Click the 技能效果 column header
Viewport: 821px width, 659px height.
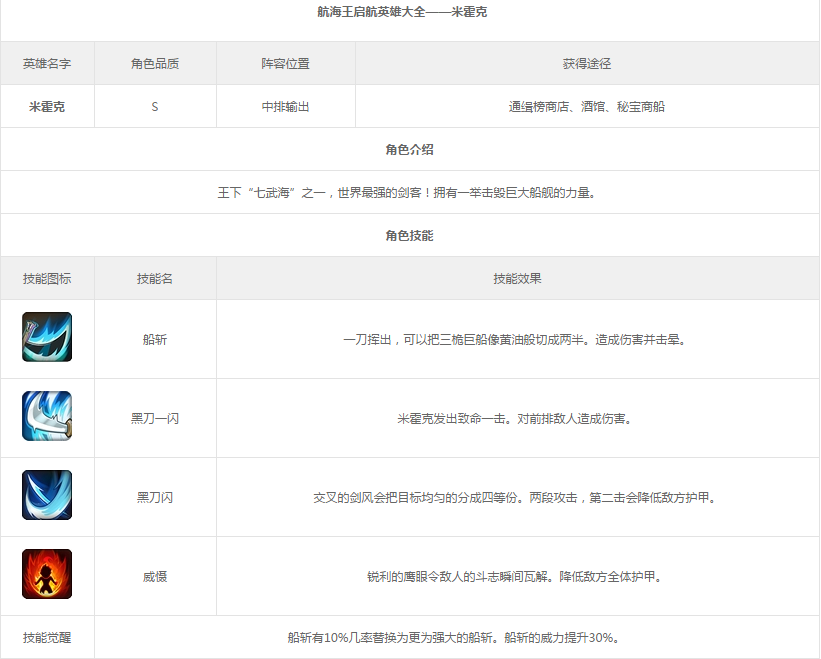517,278
